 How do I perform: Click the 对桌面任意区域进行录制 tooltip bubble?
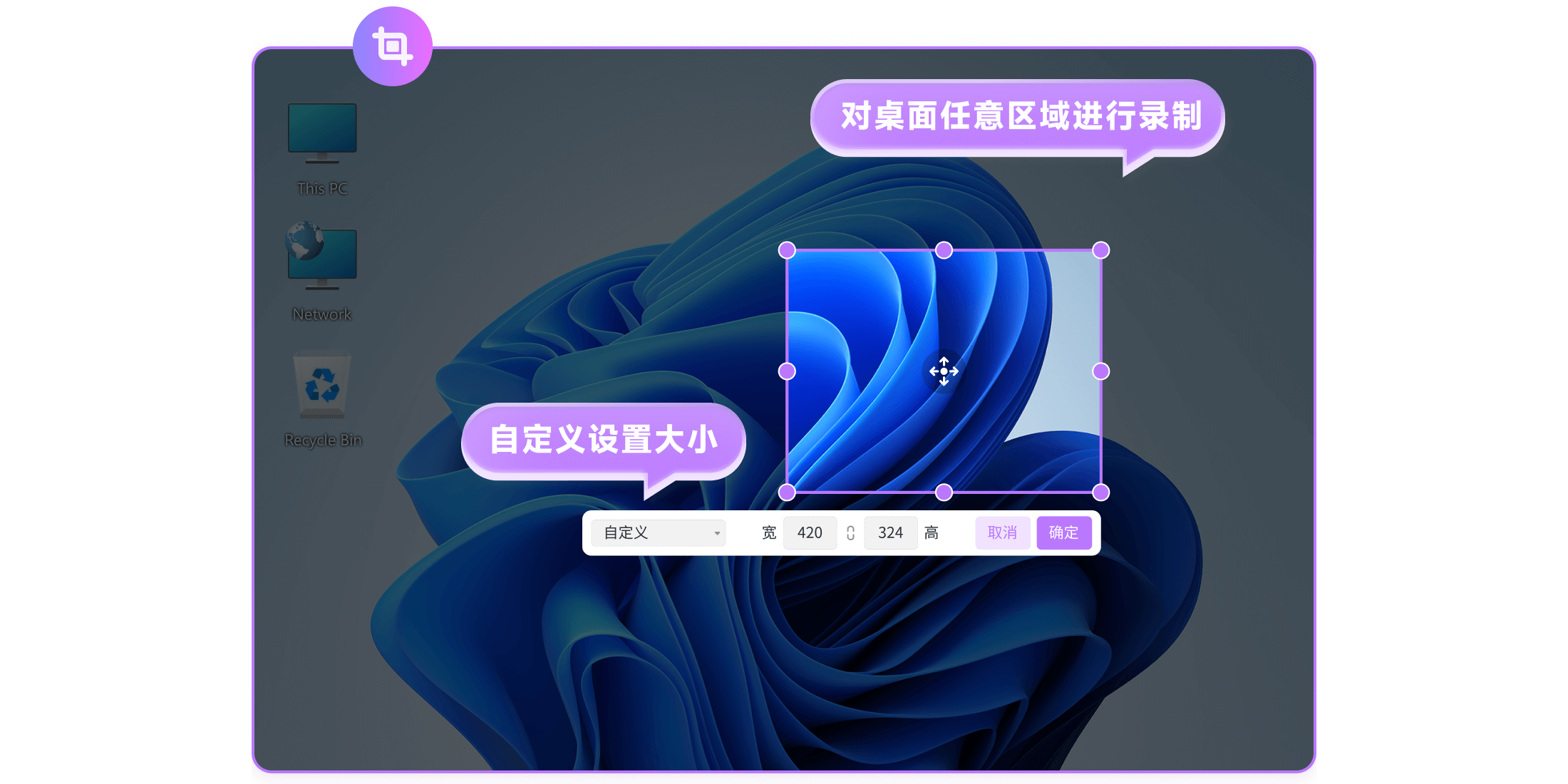pos(1018,118)
